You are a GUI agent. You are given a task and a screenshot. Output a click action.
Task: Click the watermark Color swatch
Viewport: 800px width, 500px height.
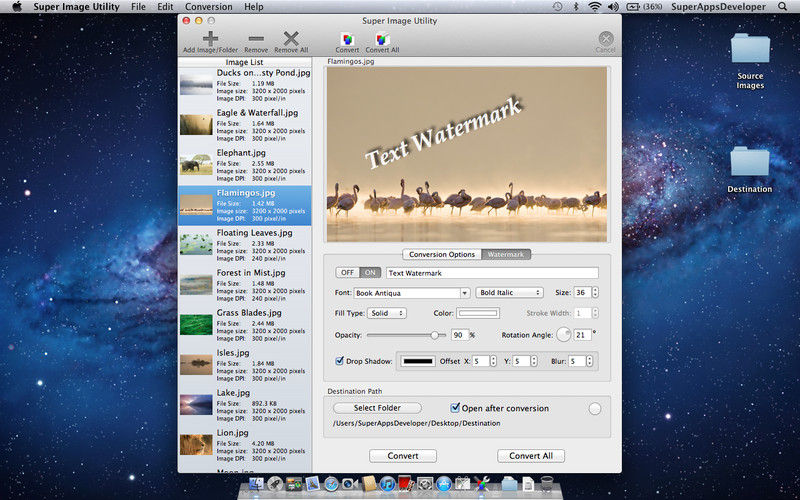478,313
